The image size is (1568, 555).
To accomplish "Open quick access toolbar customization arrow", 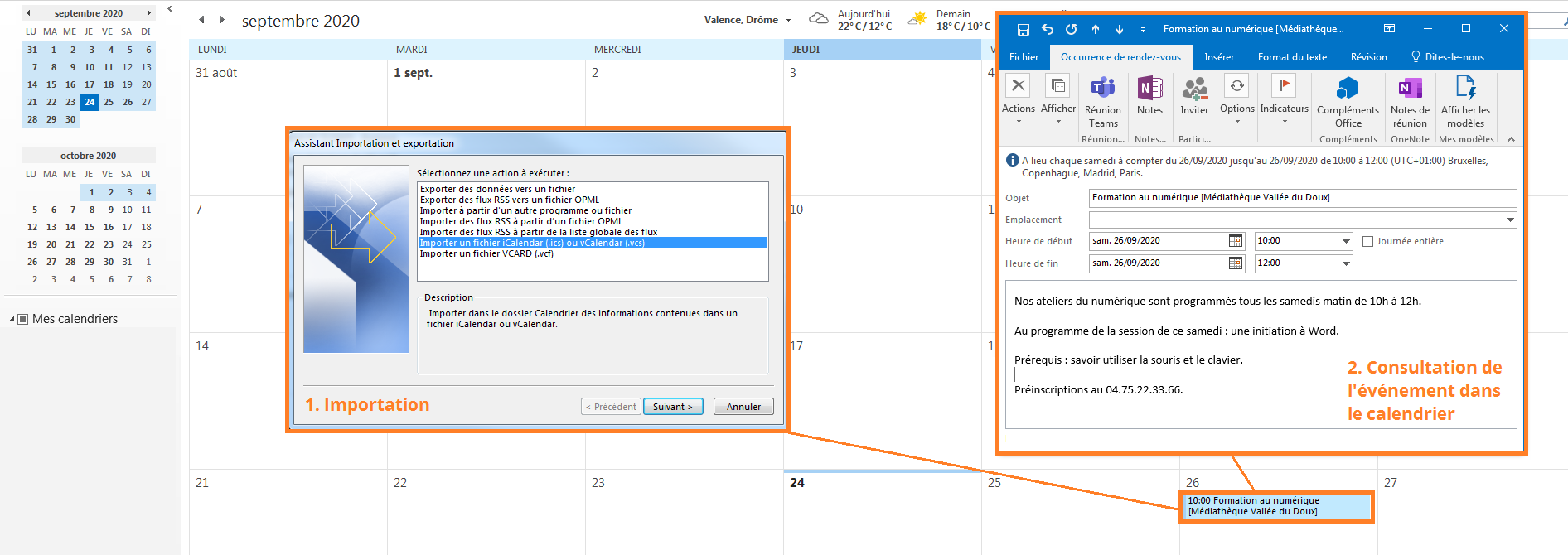I will click(x=1143, y=30).
